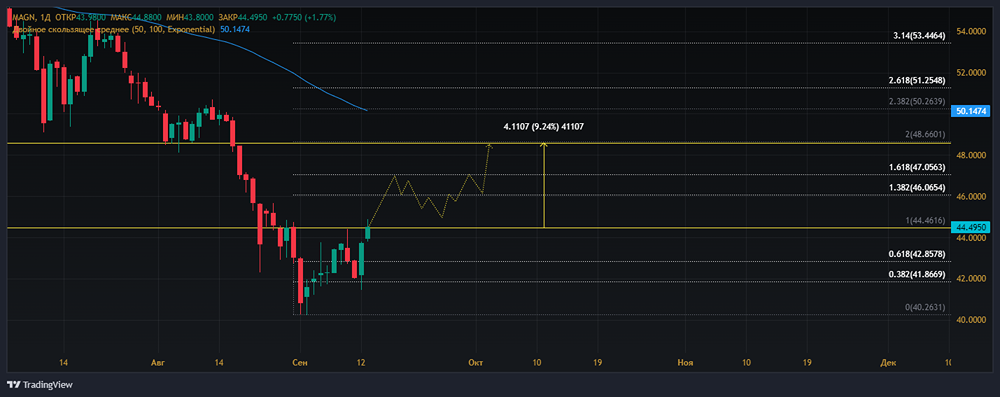1000x397 pixels.
Task: Select Fibonacci level 1.618(47.0563) label
Action: point(916,167)
